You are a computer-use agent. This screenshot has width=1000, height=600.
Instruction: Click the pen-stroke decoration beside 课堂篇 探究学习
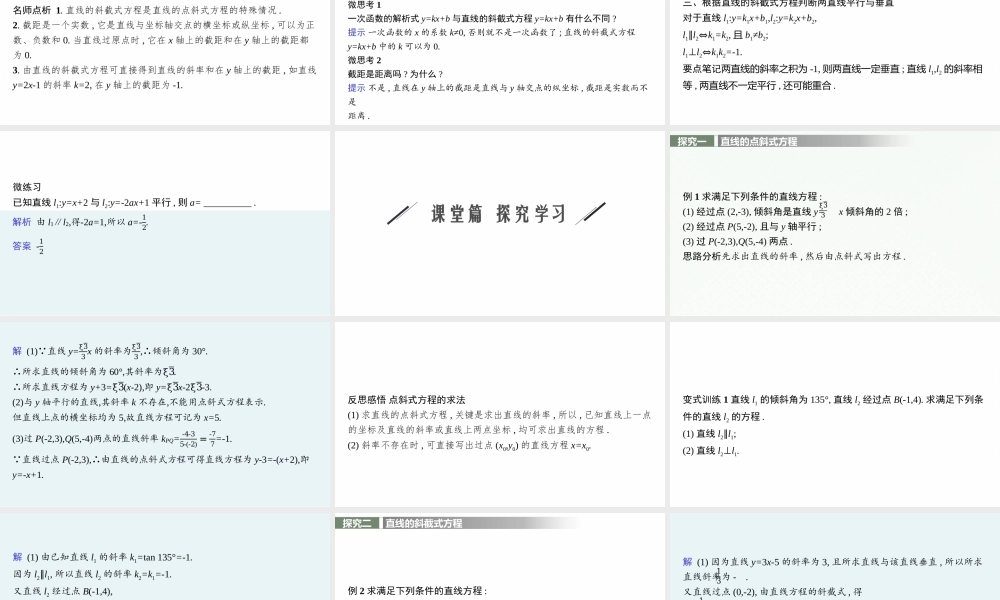(x=400, y=213)
